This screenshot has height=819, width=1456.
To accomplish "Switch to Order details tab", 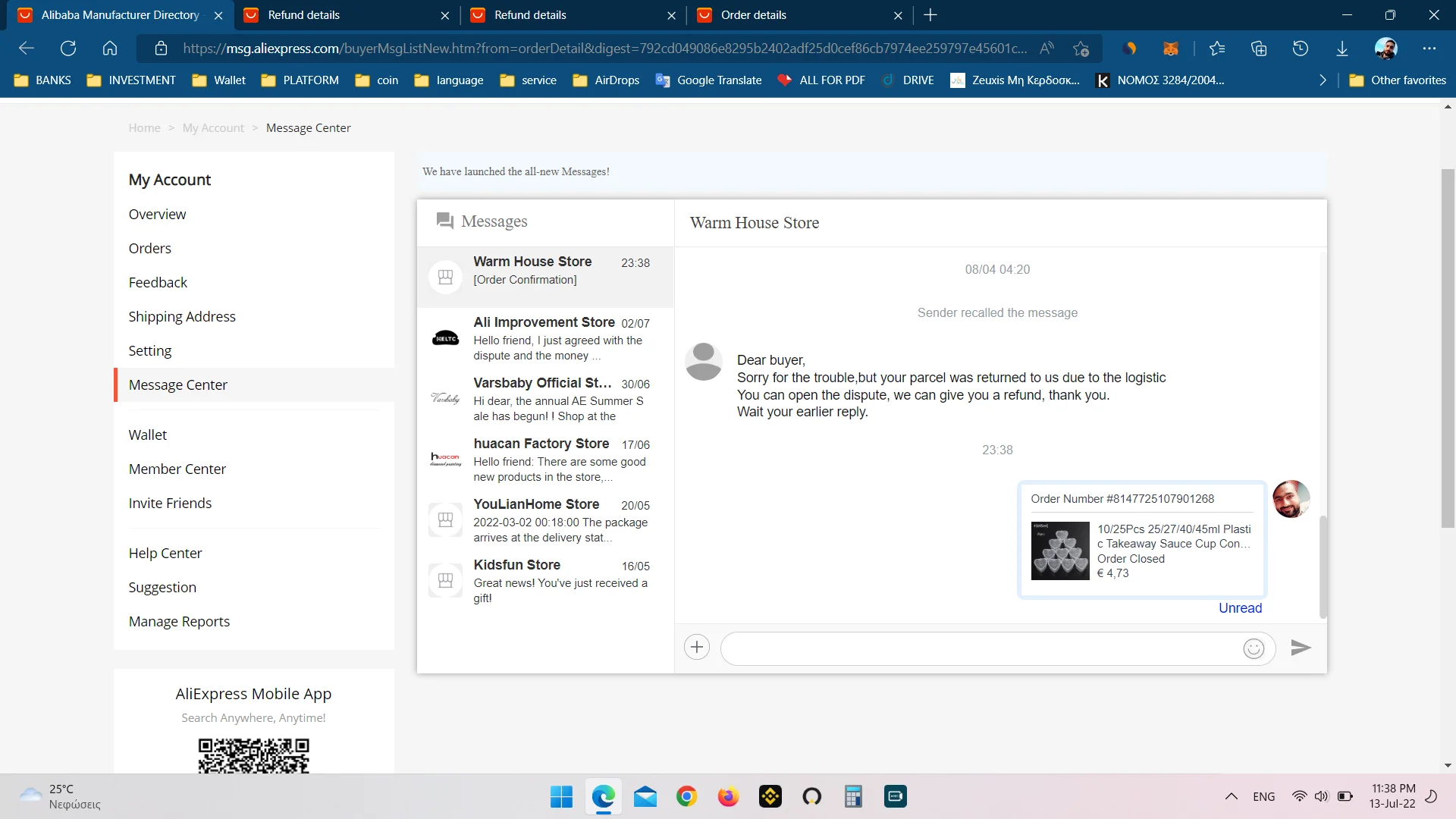I will [753, 15].
